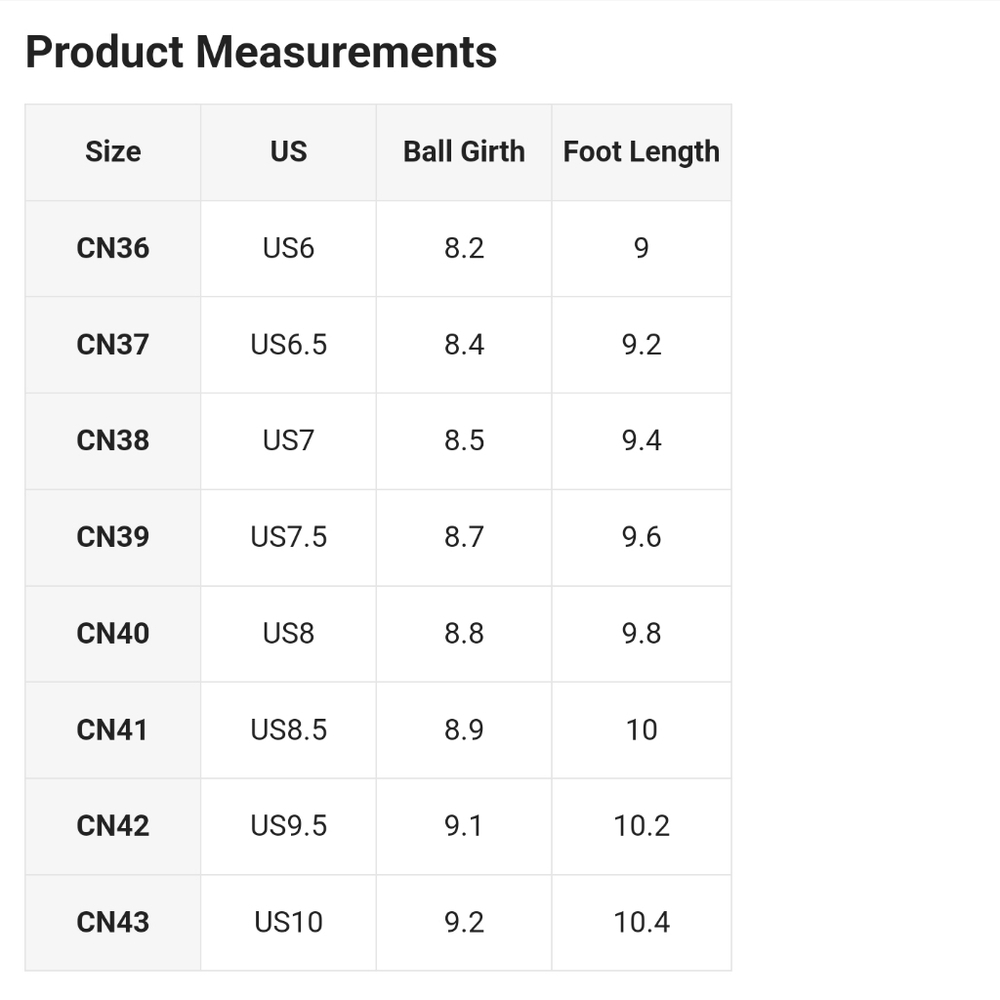Click the CN38 size cell
1000x1000 pixels.
tap(113, 441)
